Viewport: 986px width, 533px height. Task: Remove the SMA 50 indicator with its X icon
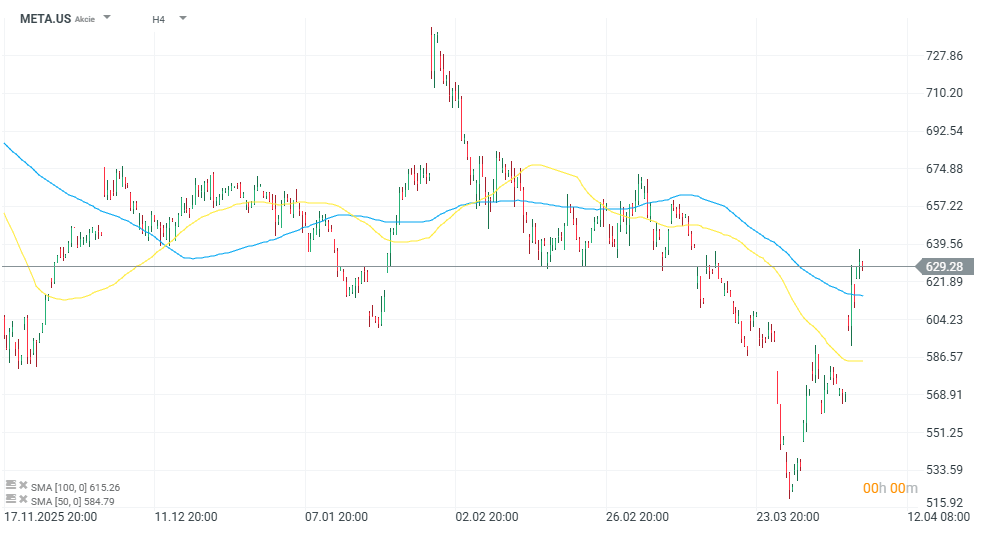(22, 500)
